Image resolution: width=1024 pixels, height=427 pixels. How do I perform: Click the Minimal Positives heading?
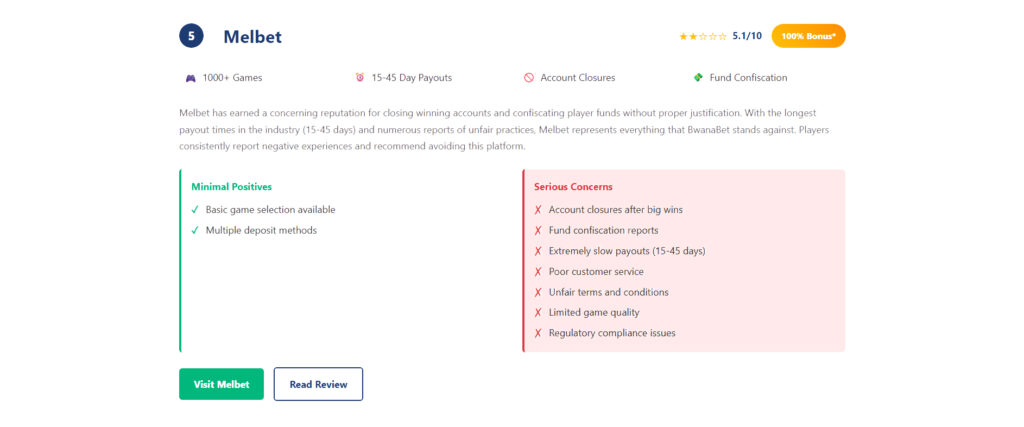231,187
